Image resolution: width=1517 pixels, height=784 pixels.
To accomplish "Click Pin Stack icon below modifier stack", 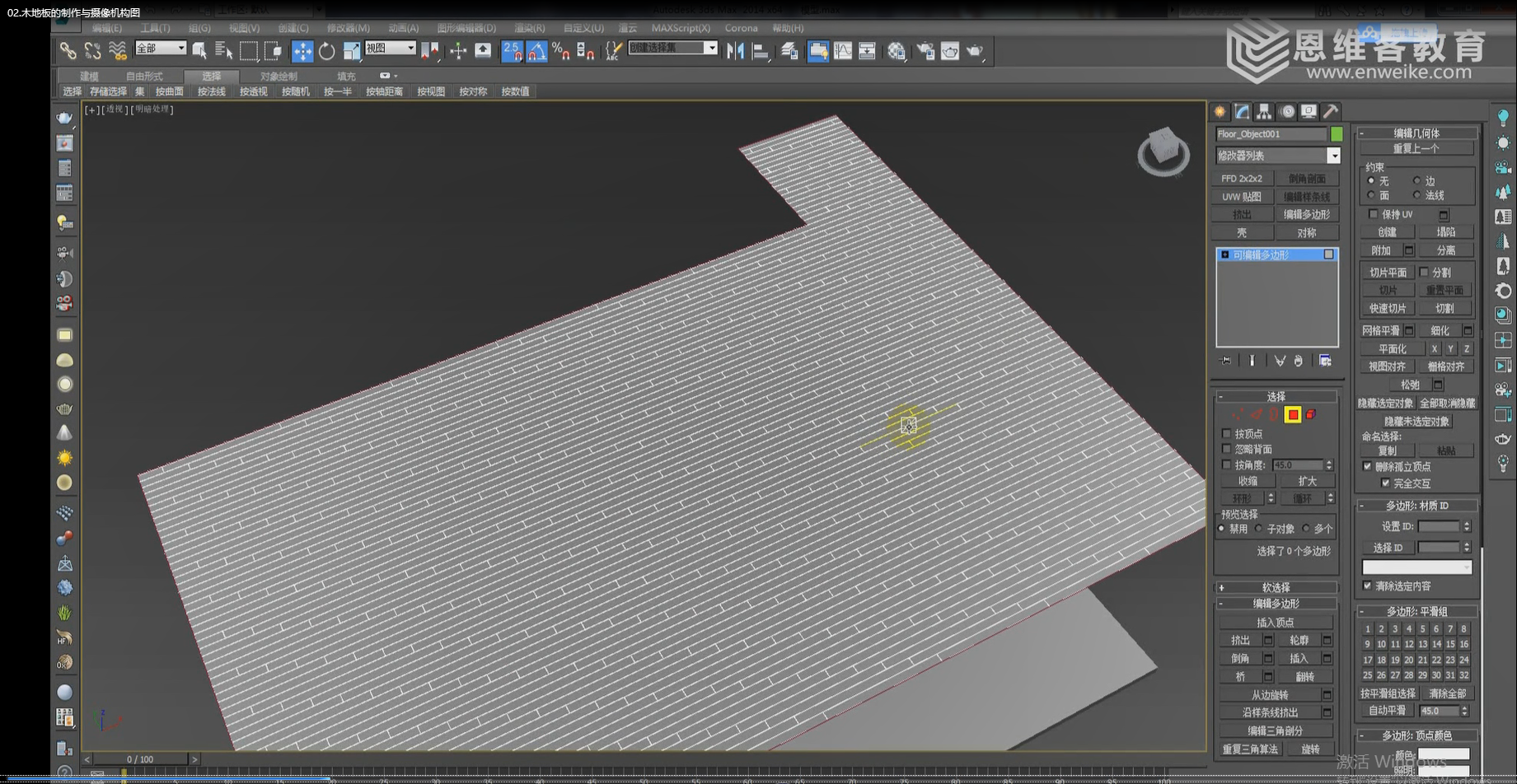I will pos(1226,361).
